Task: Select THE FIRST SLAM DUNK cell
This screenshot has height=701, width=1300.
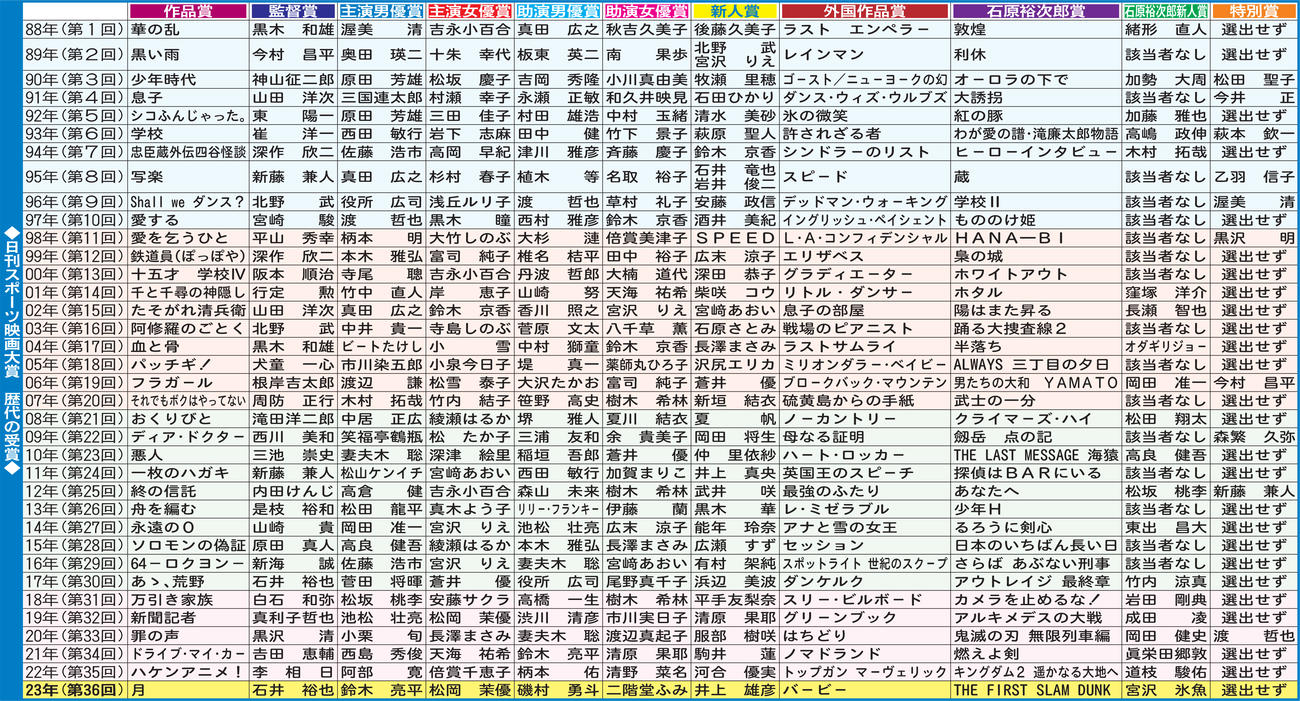Action: pos(1033,689)
